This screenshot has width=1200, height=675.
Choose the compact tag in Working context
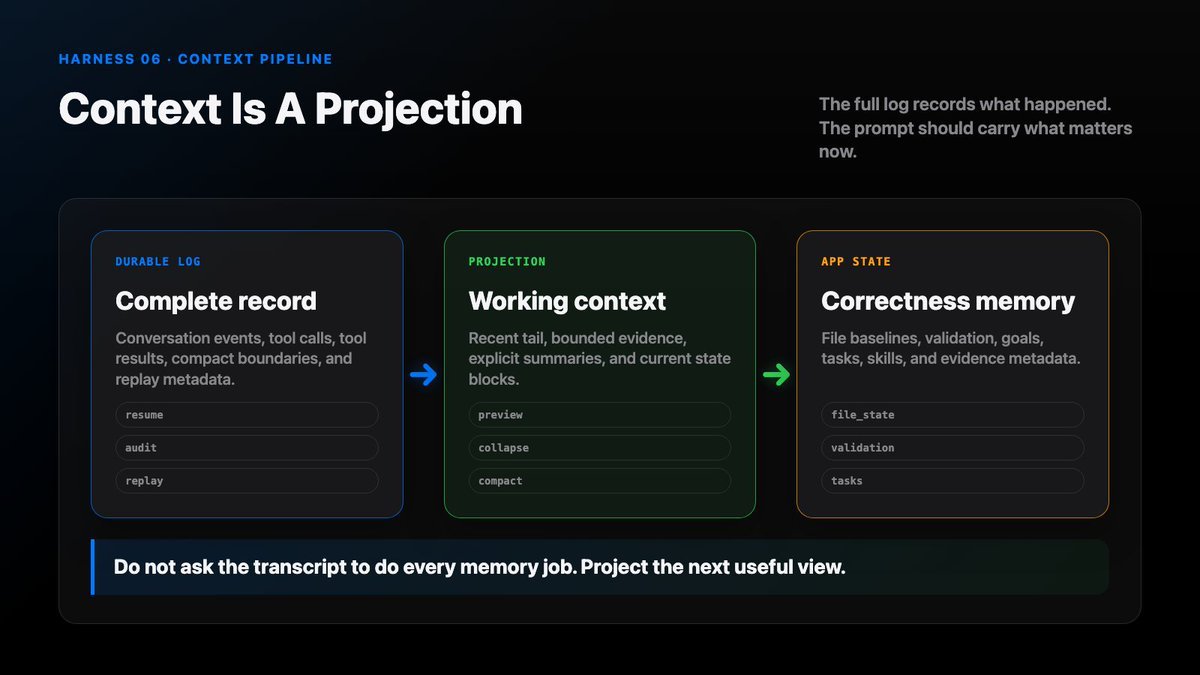click(x=600, y=481)
